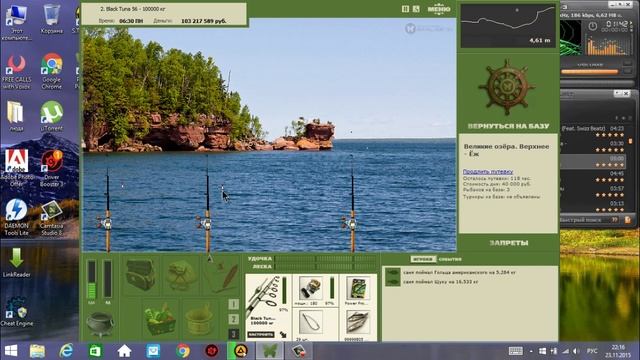Click the НАСТРОИТЬ button under the rod

(261, 334)
